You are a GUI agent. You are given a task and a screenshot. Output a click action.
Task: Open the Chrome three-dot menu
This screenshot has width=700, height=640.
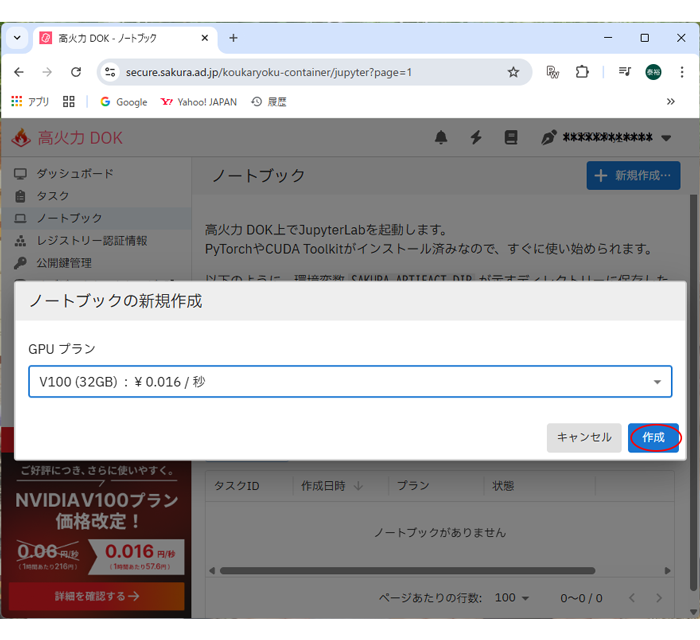pyautogui.click(x=682, y=72)
